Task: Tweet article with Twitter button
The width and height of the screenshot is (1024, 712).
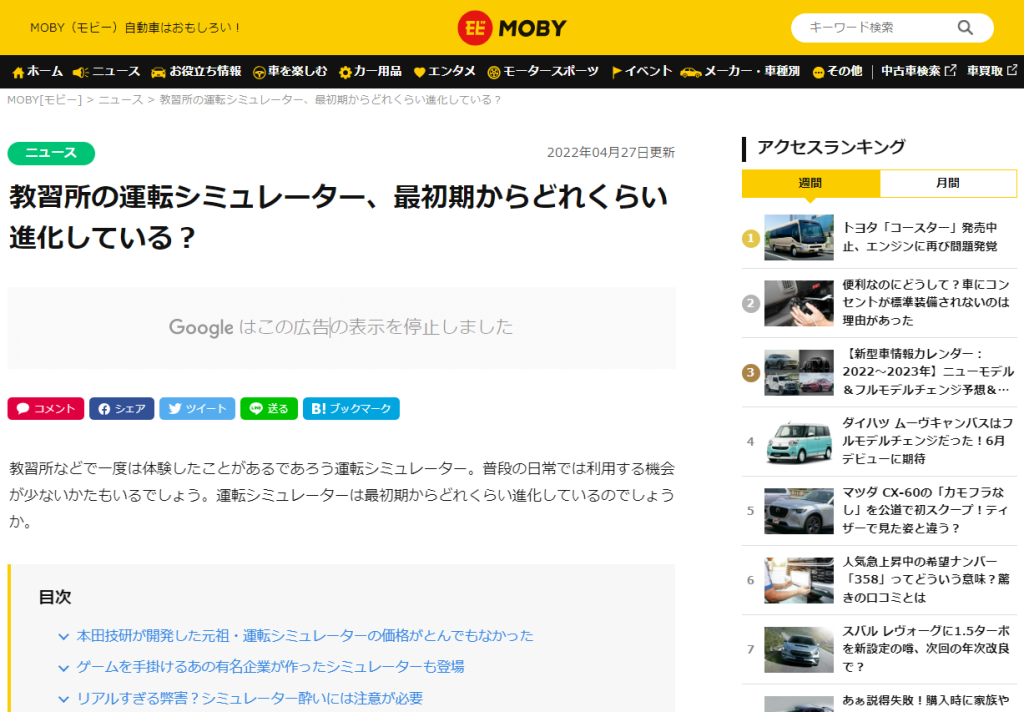Action: tap(197, 408)
